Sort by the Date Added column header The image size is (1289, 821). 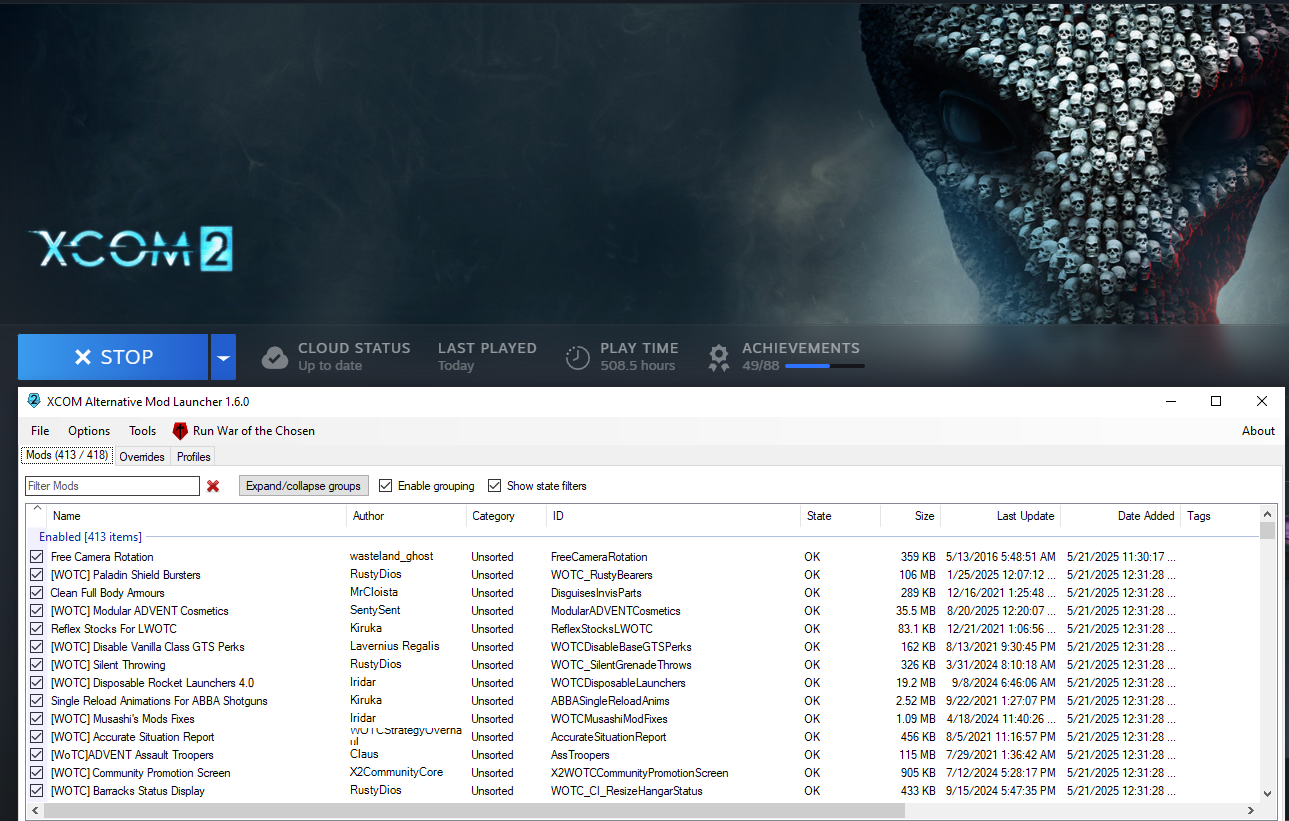pos(1120,516)
